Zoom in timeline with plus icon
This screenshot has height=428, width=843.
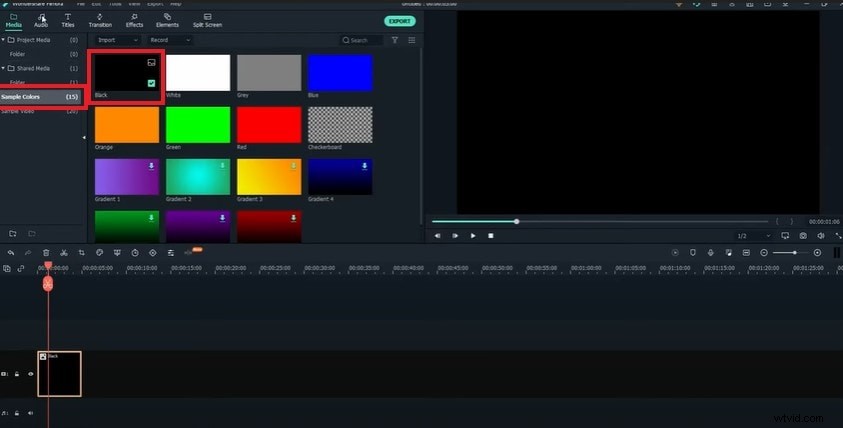click(817, 253)
